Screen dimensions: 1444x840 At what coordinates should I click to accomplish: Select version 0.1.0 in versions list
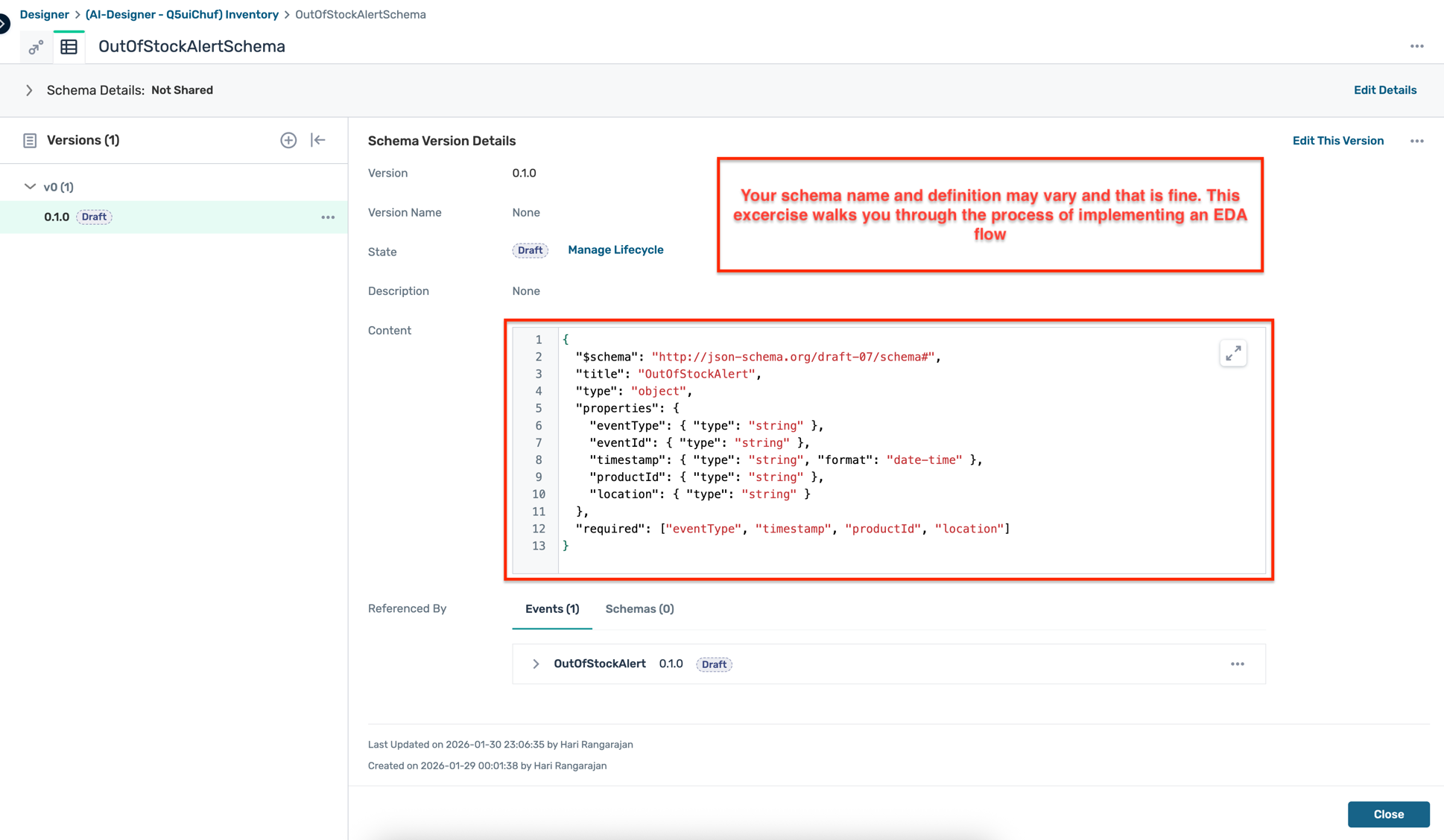57,217
